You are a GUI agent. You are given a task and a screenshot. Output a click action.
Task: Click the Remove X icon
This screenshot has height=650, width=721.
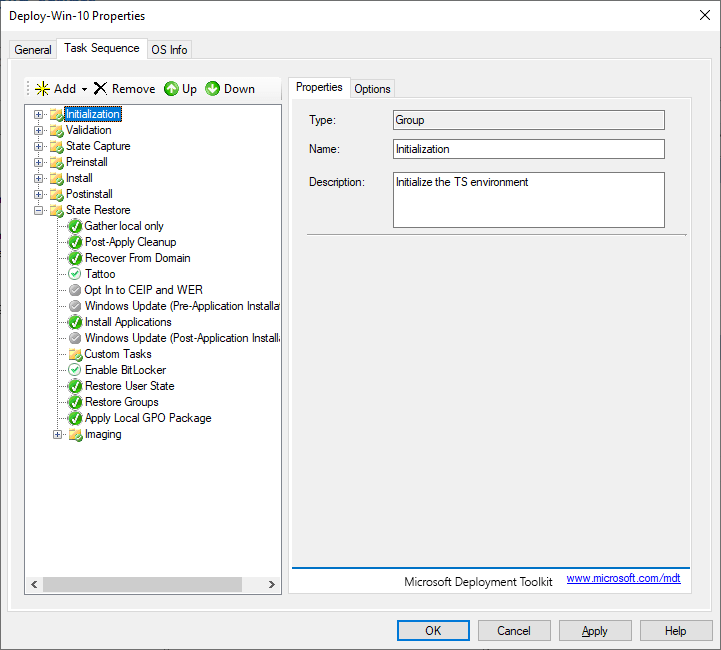click(100, 89)
